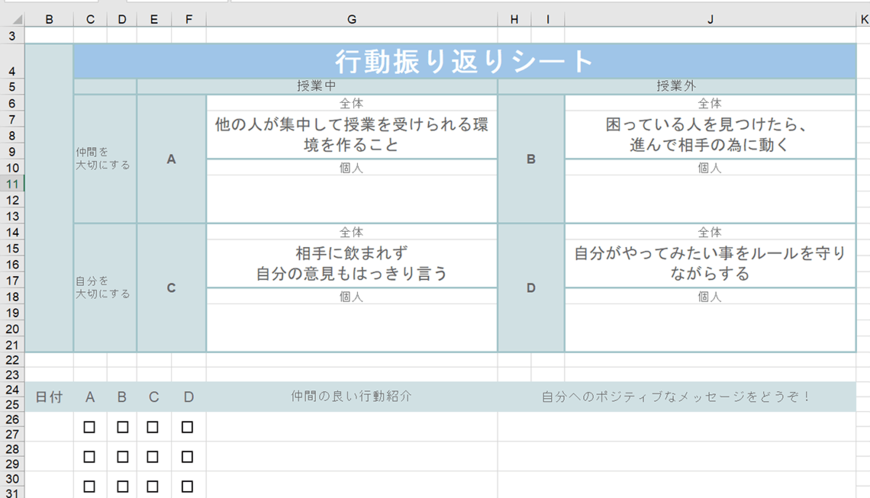Viewport: 870px width, 498px height.
Task: Select the 仲間の良い行動紹介 header
Action: (x=351, y=397)
